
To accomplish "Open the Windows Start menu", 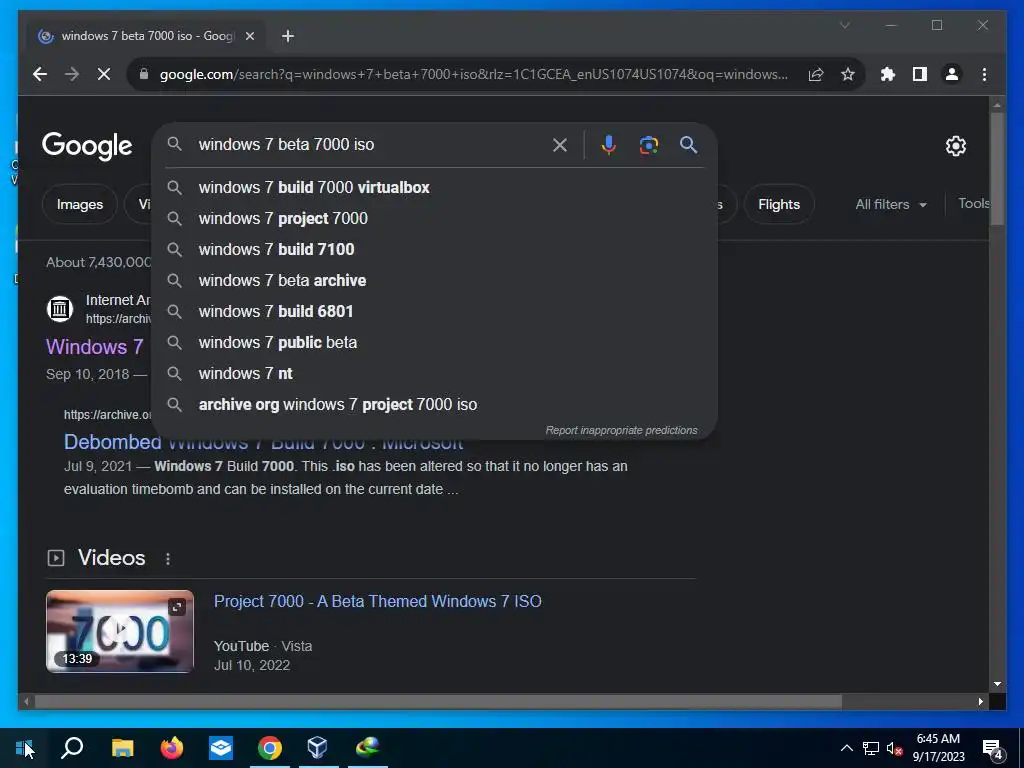I will (24, 748).
